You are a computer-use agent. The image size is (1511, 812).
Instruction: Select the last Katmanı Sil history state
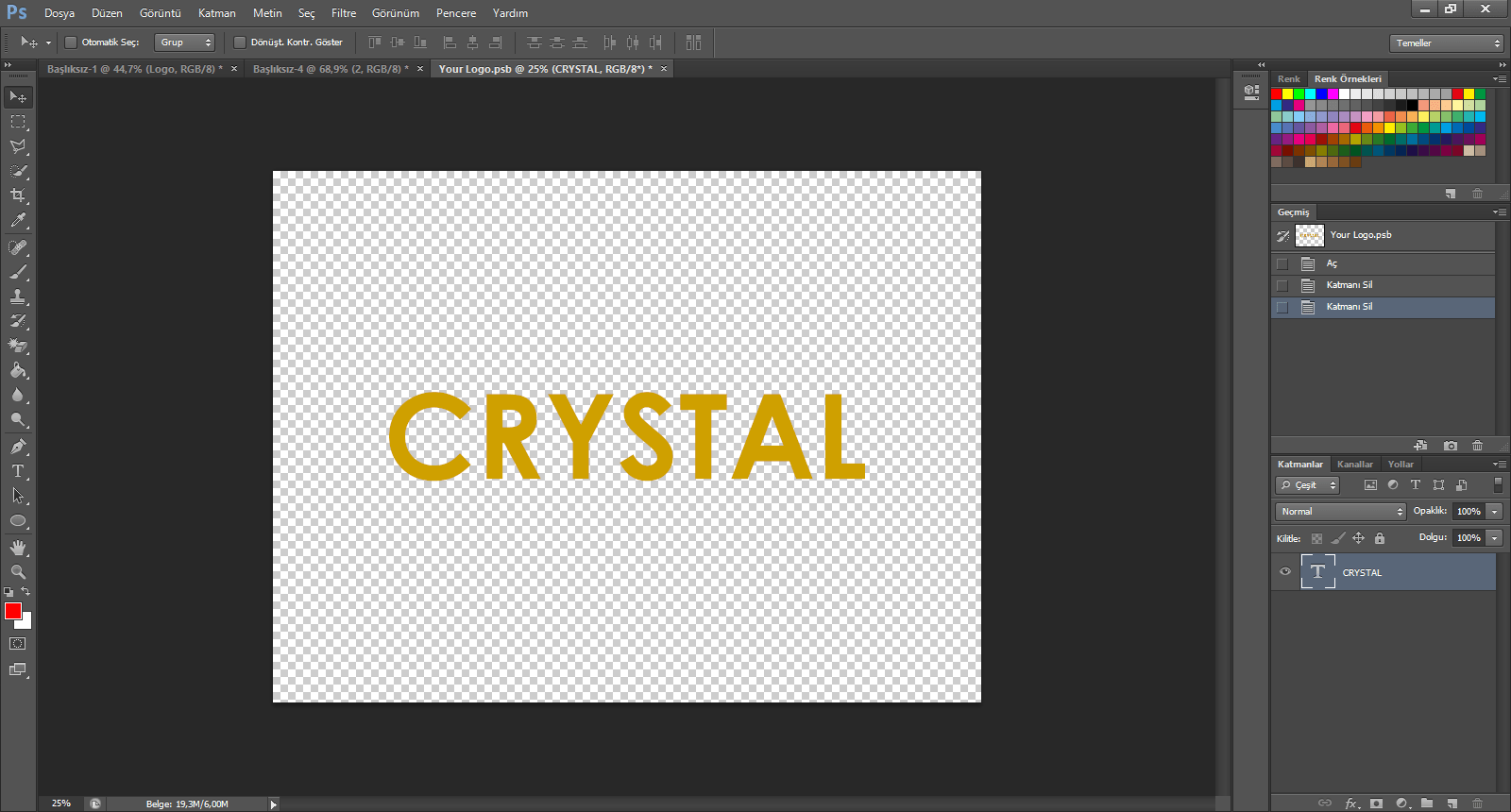(1384, 307)
